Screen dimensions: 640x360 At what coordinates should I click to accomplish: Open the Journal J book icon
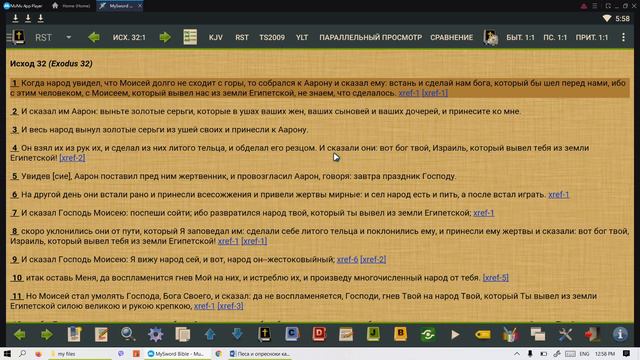coord(373,334)
